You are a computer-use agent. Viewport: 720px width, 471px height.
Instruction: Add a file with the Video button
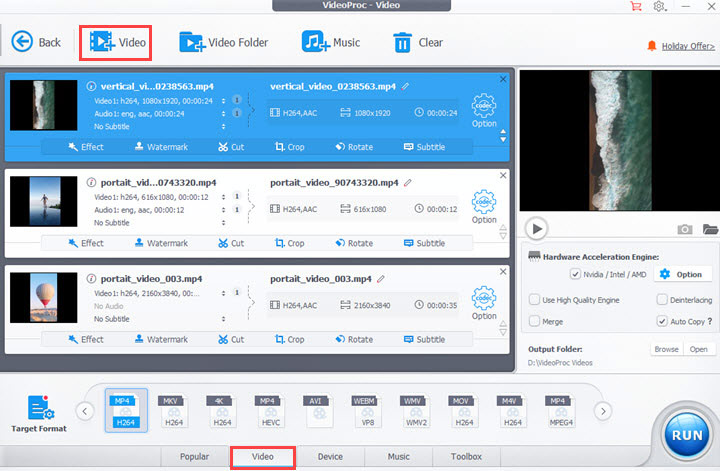tap(117, 42)
